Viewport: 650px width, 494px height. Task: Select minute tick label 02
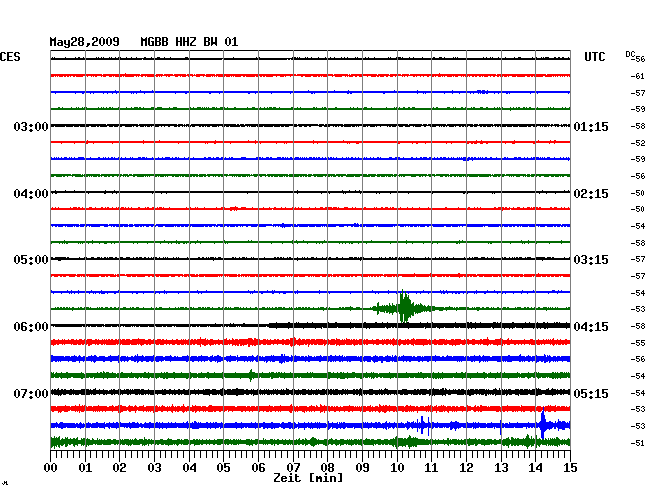coord(119,467)
